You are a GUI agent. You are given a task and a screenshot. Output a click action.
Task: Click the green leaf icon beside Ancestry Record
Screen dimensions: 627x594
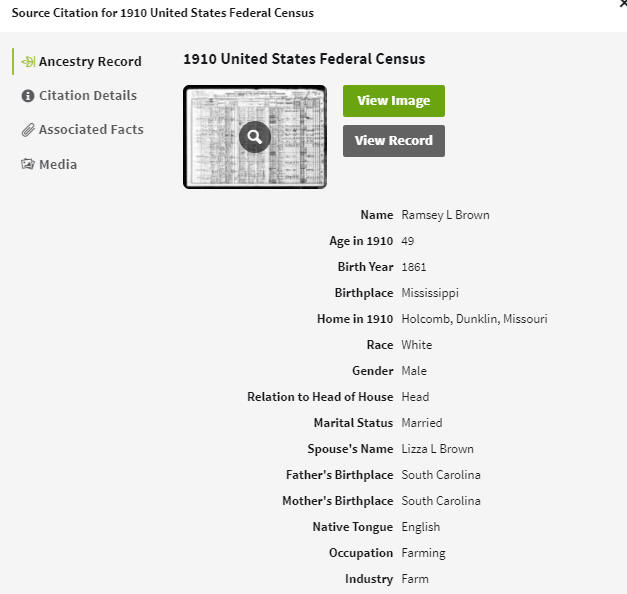click(x=28, y=62)
